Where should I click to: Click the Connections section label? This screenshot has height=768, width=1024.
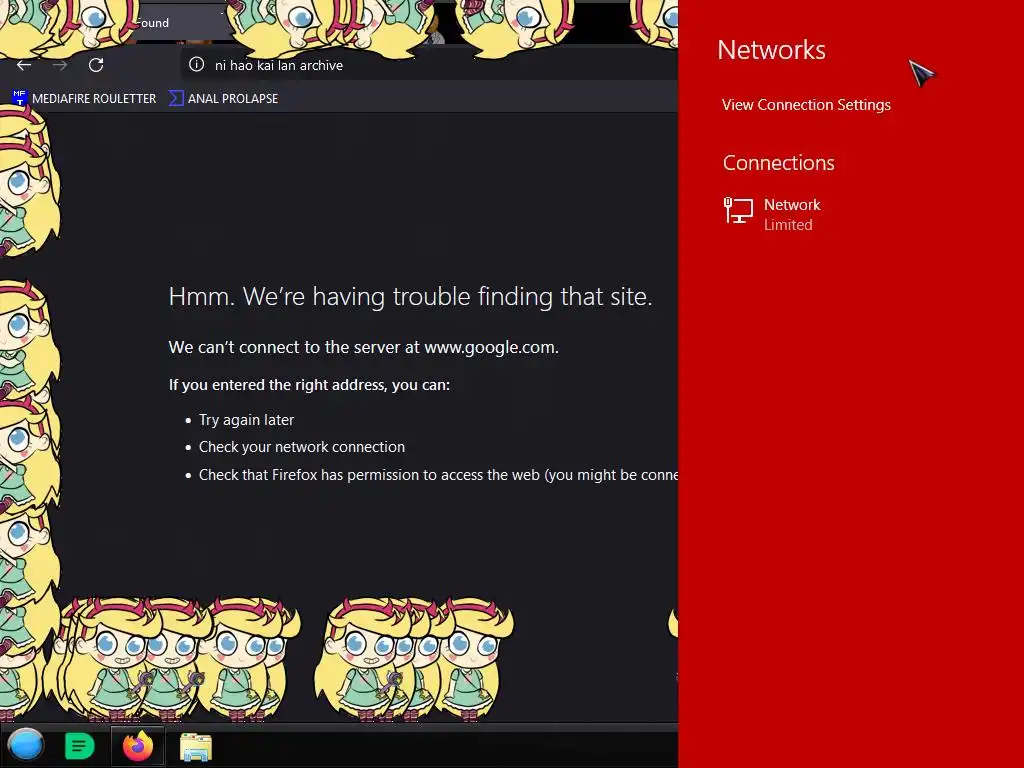point(778,163)
